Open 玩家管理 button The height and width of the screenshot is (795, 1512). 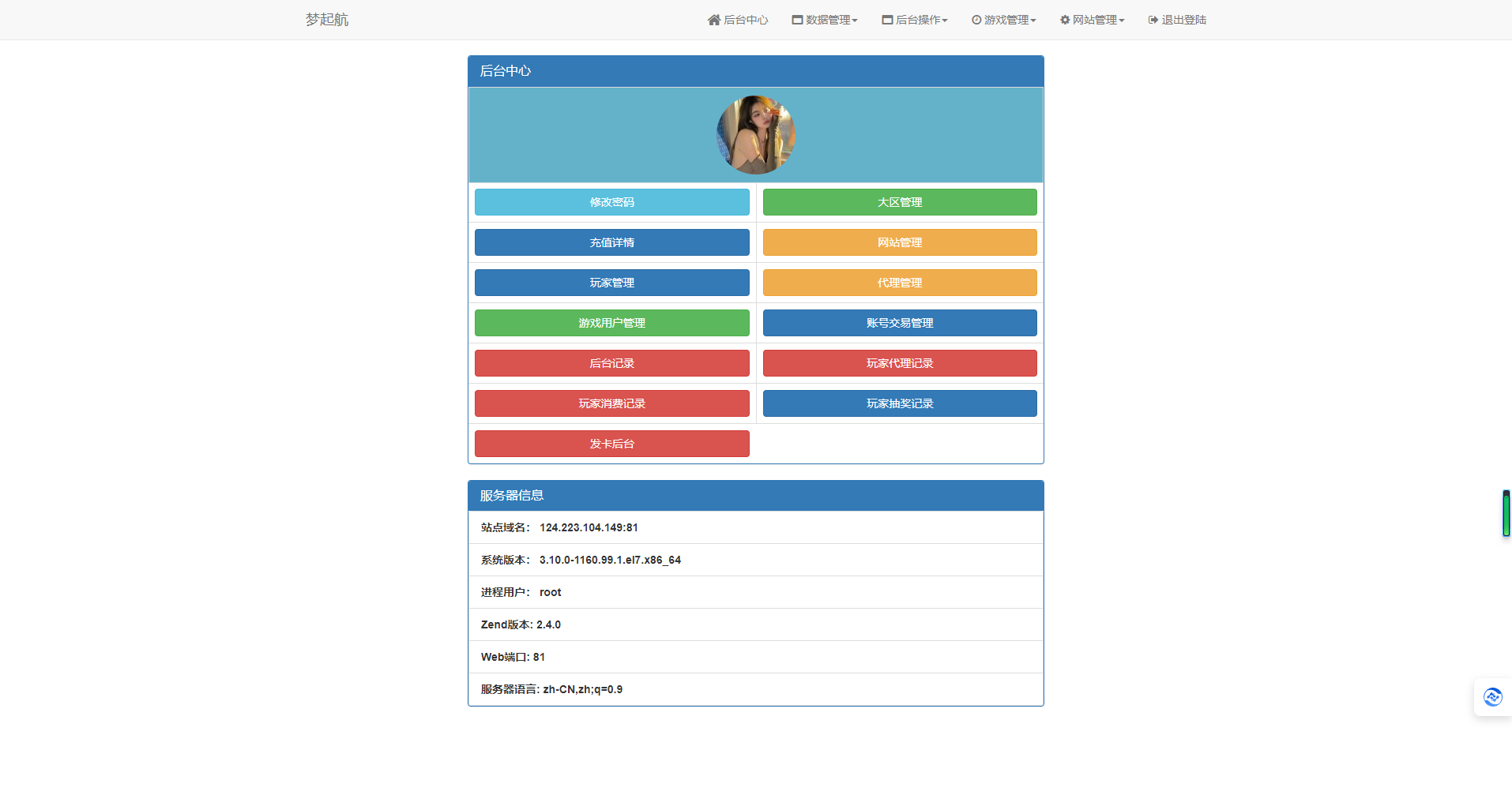612,283
